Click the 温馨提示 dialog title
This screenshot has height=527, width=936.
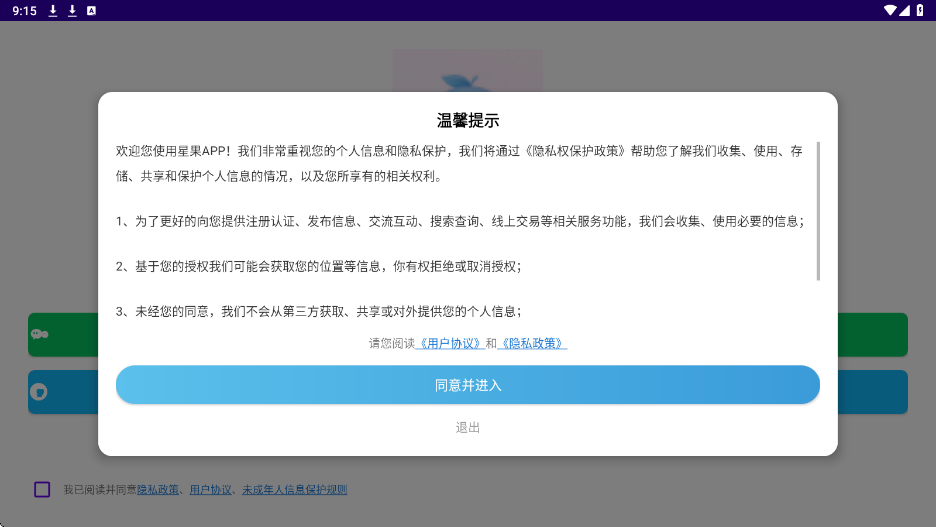(467, 121)
